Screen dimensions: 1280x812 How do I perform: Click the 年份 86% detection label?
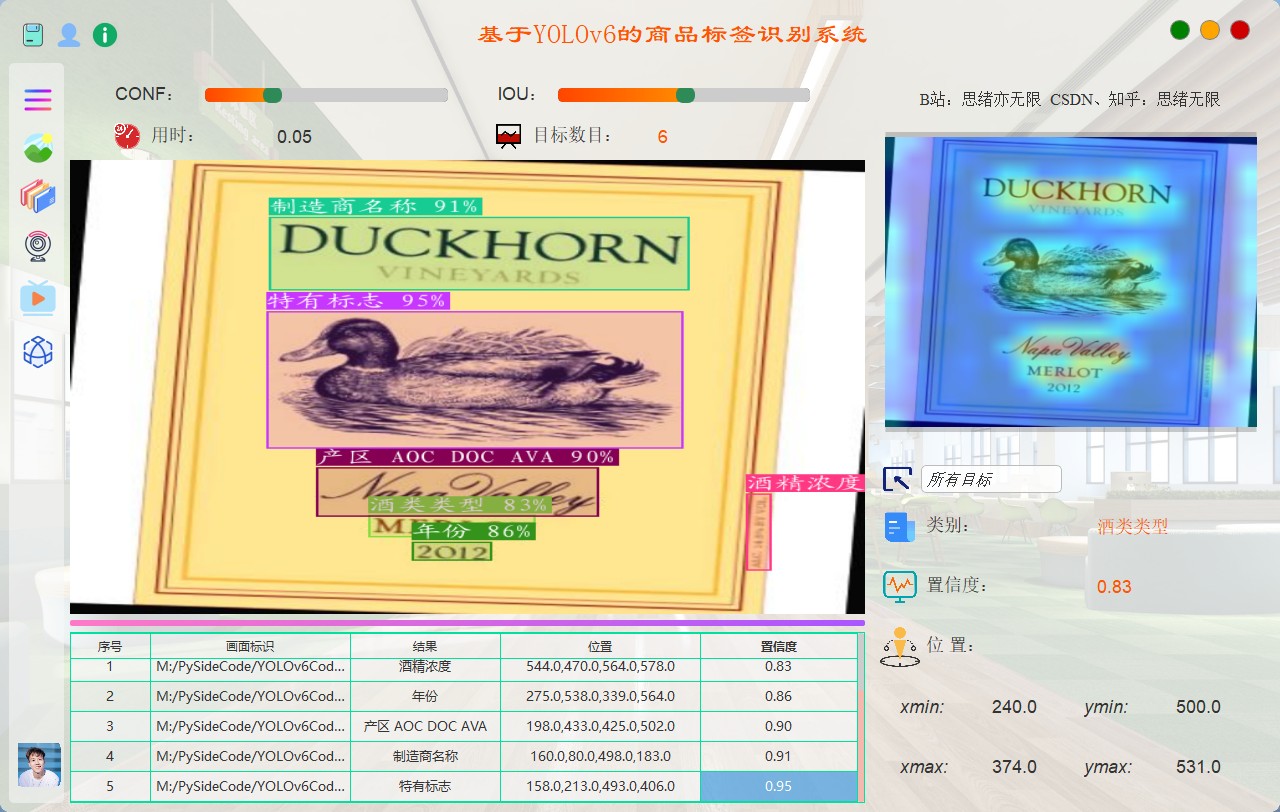tap(473, 531)
